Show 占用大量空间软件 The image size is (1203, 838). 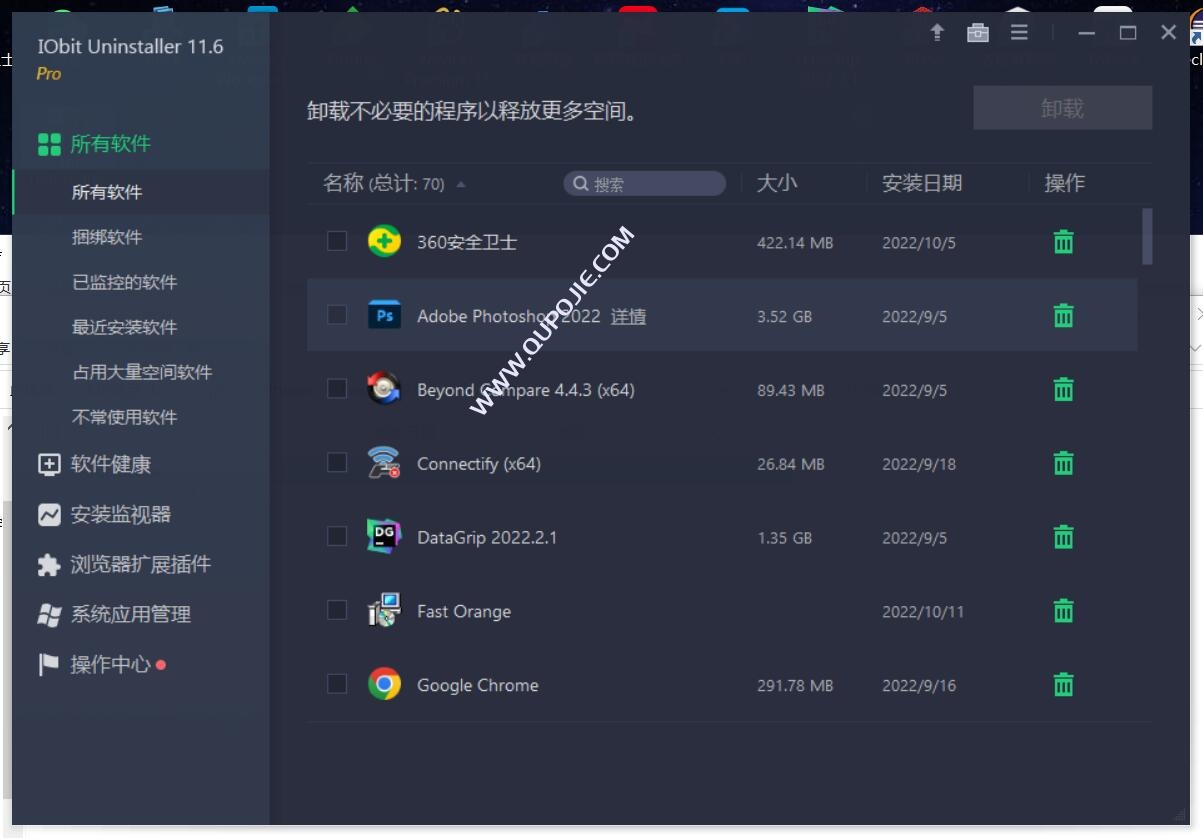(x=140, y=372)
